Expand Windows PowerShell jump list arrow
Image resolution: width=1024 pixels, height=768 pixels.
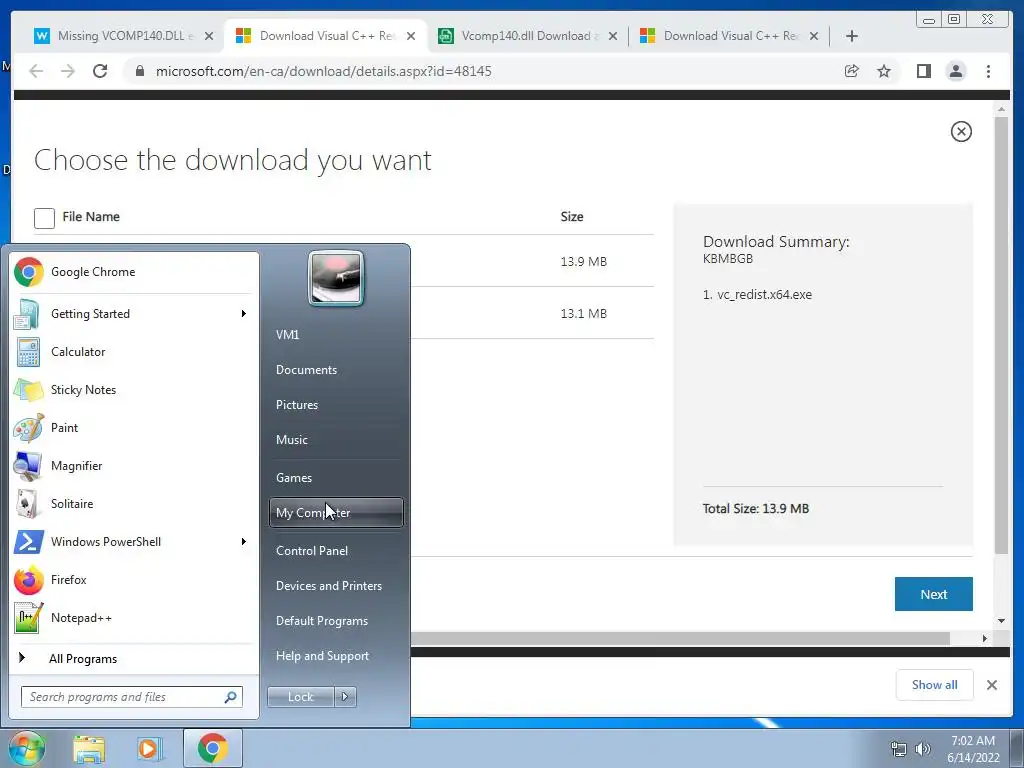[x=244, y=542]
